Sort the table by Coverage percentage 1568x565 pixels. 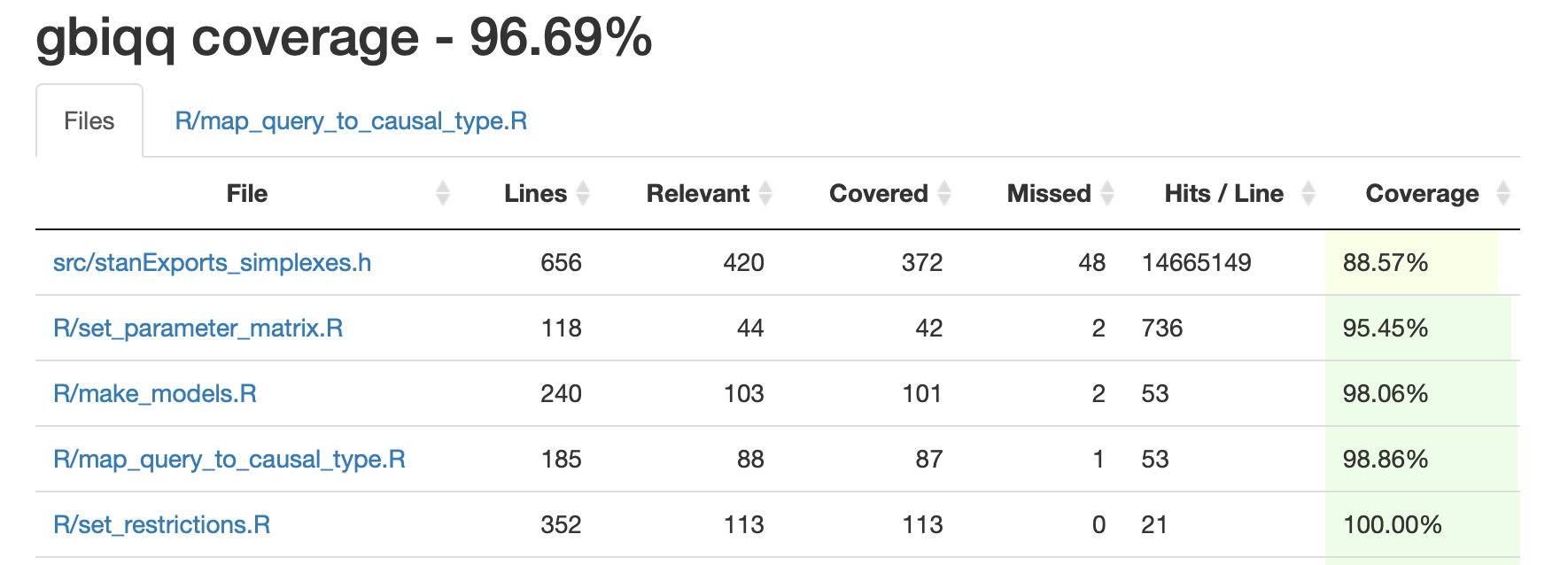pos(1422,193)
